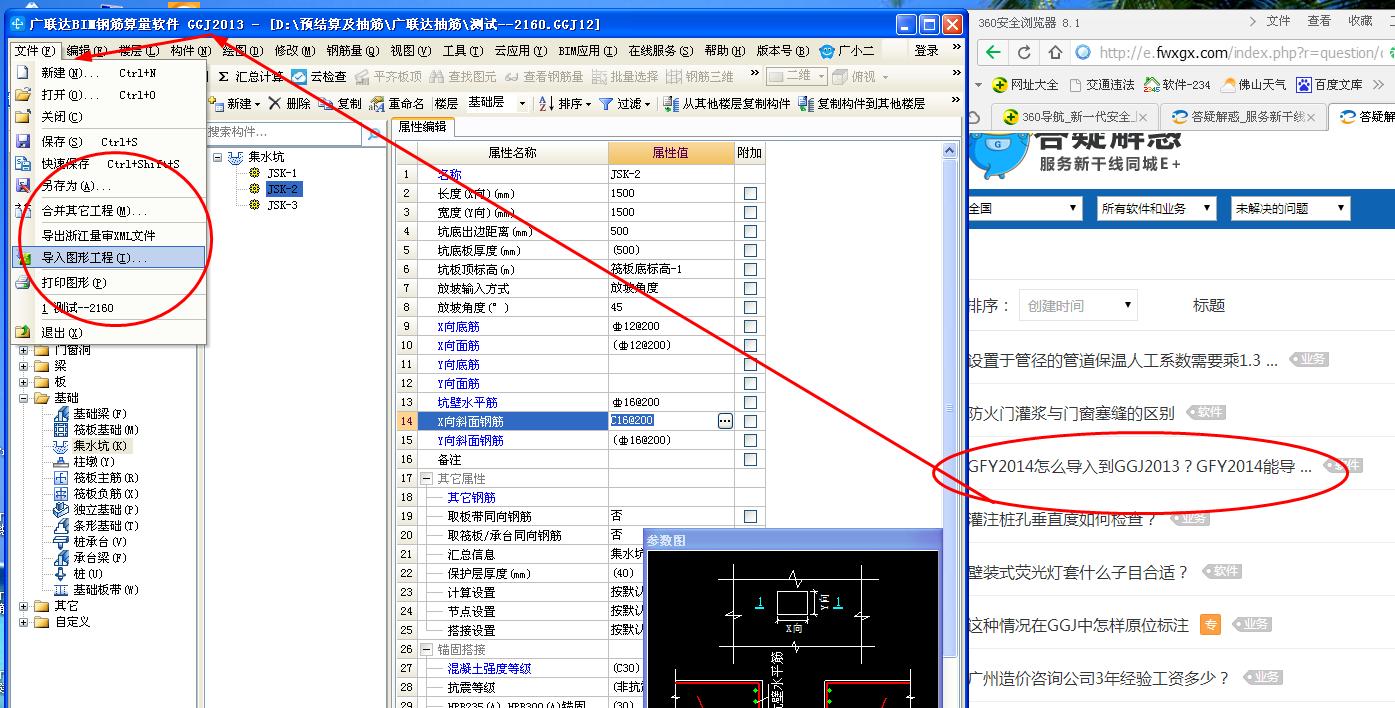Click 新建 (New) in File menu

pos(108,73)
